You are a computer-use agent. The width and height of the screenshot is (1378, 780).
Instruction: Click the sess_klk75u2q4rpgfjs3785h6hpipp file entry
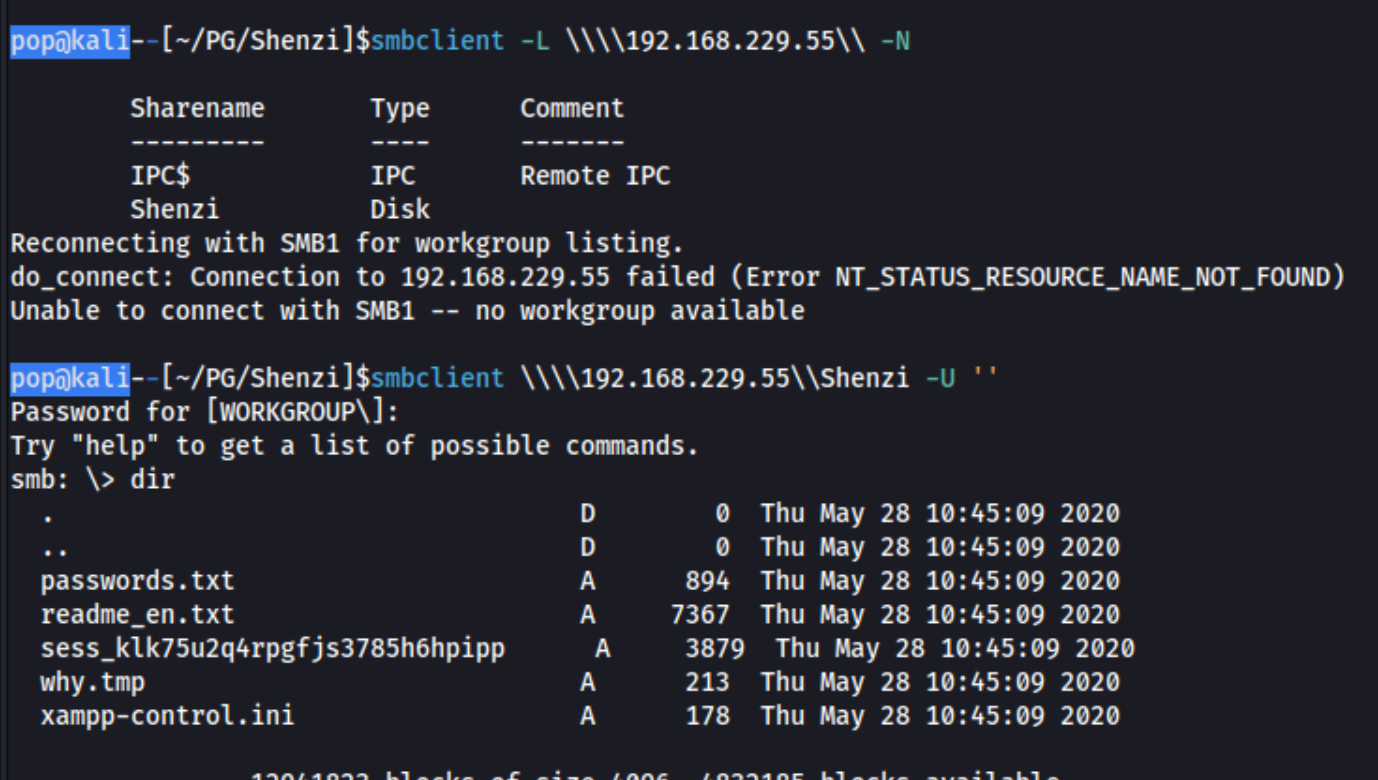pos(272,649)
